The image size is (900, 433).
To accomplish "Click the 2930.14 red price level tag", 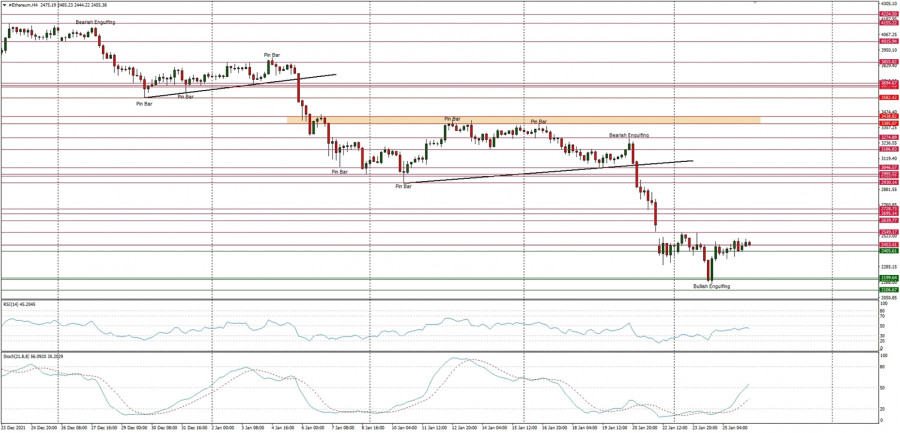I will point(889,182).
